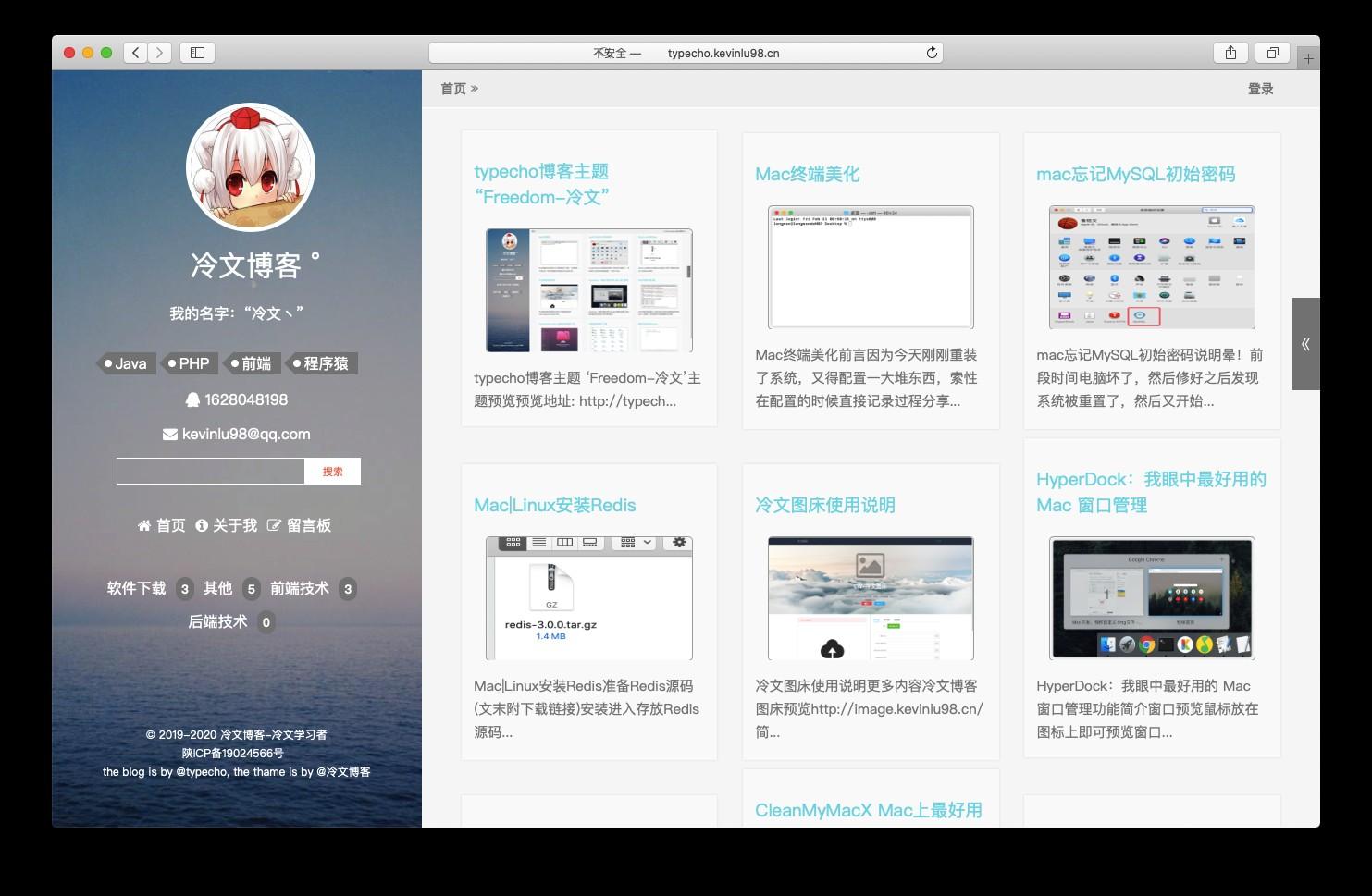Click the red 搜索 search button

tap(332, 471)
